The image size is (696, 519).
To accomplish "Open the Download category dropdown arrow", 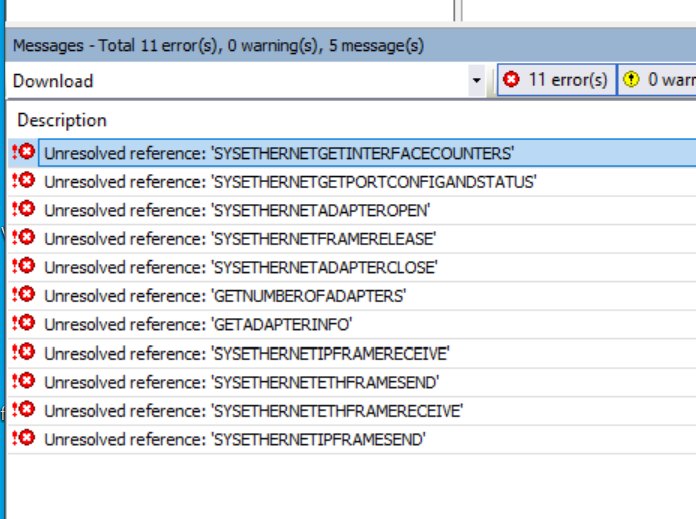I will pyautogui.click(x=477, y=80).
